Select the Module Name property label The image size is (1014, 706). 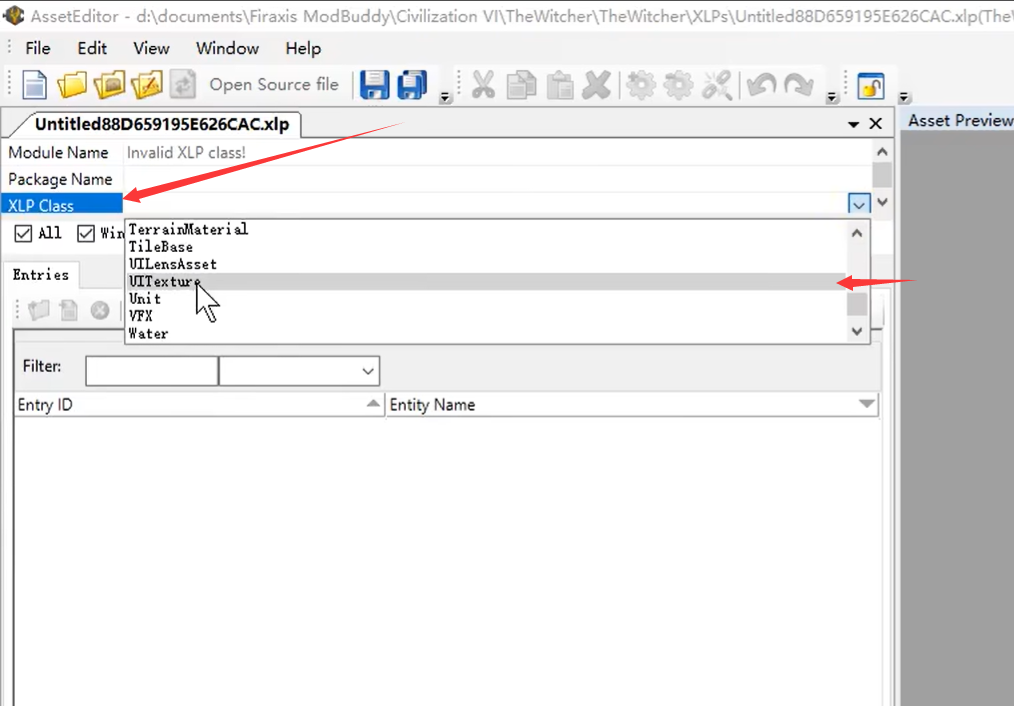(x=58, y=153)
